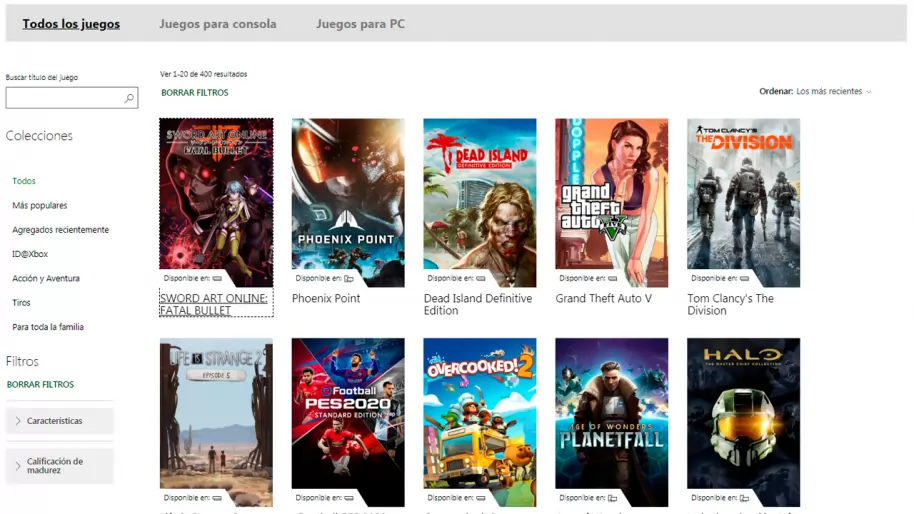Click Tom Clancy's The Division title
This screenshot has width=914, height=514.
click(730, 304)
